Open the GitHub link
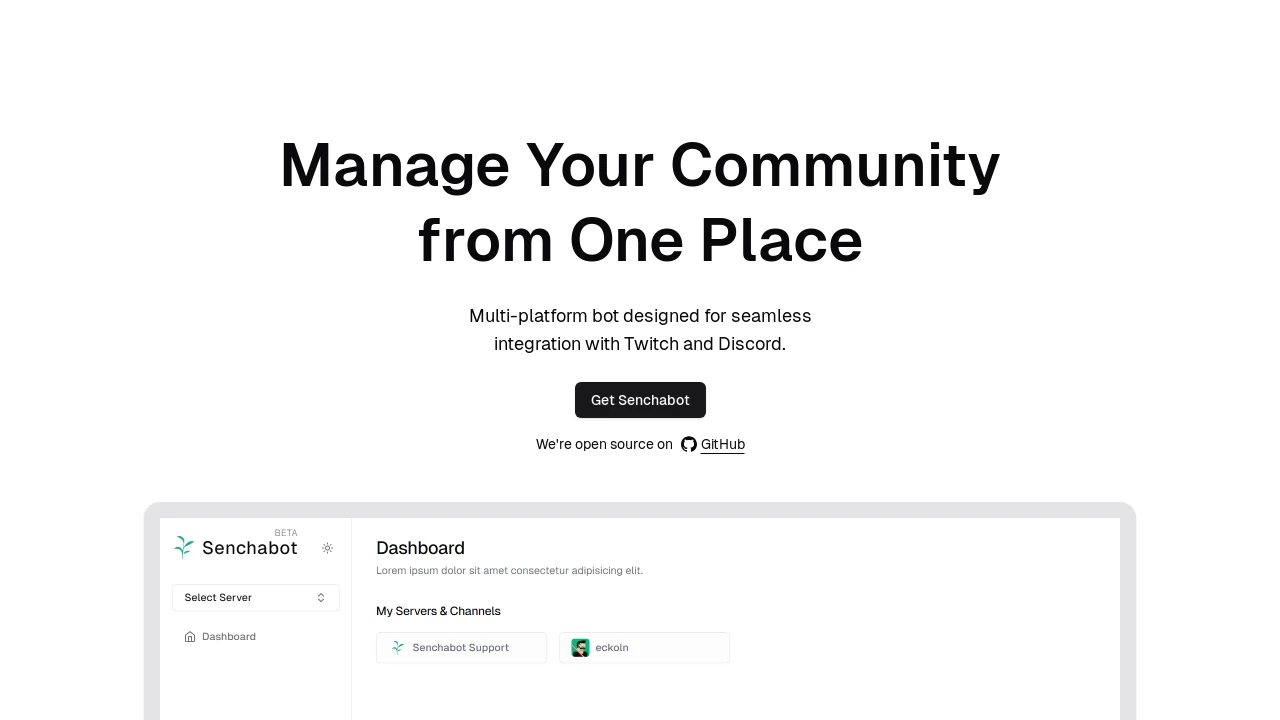 [722, 444]
